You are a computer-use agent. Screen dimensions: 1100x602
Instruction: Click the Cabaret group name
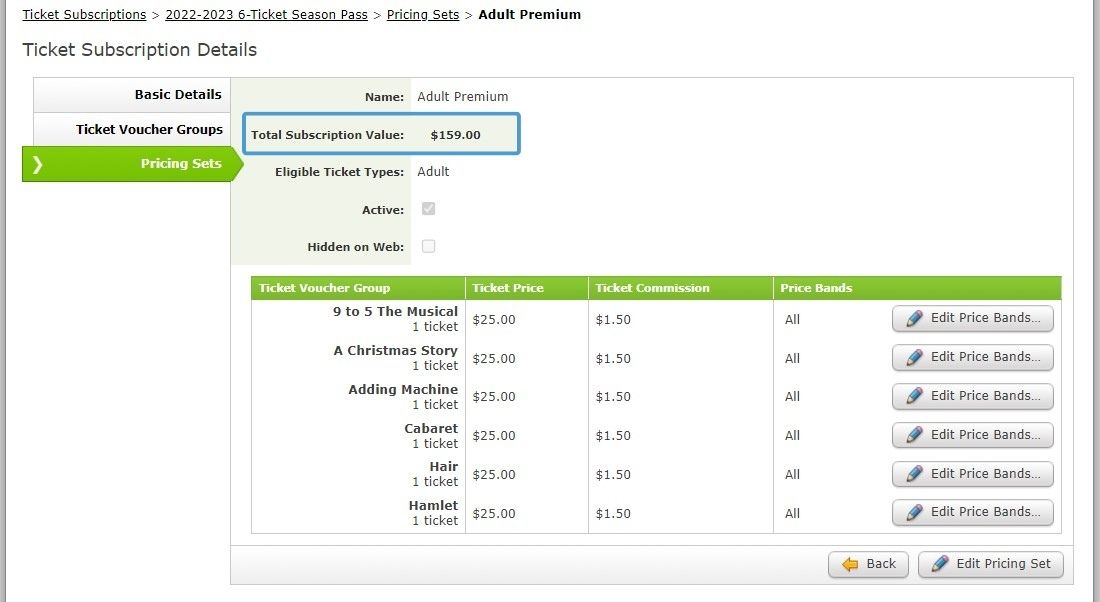pyautogui.click(x=431, y=429)
